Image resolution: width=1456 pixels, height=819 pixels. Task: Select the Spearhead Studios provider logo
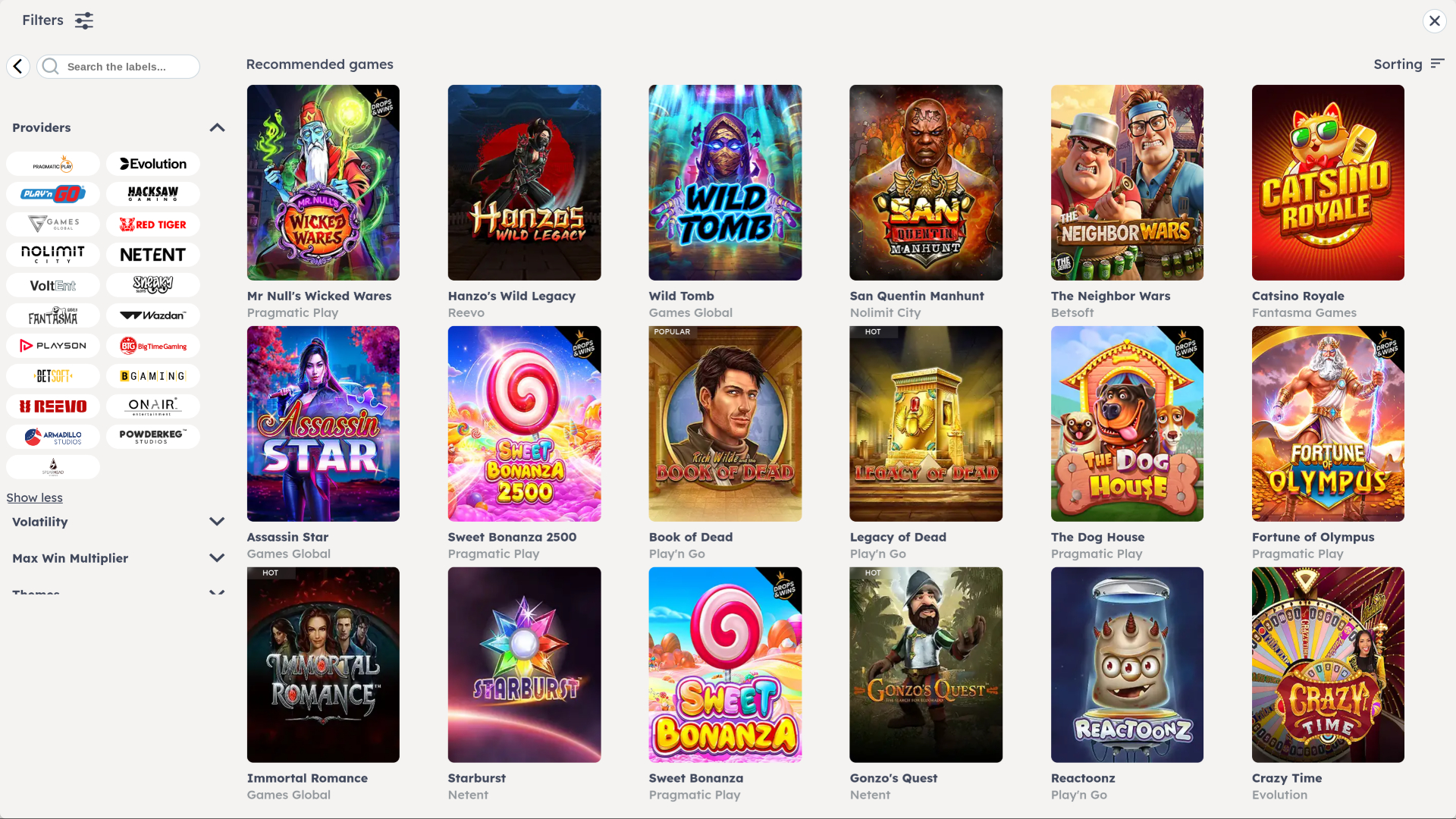[x=53, y=467]
